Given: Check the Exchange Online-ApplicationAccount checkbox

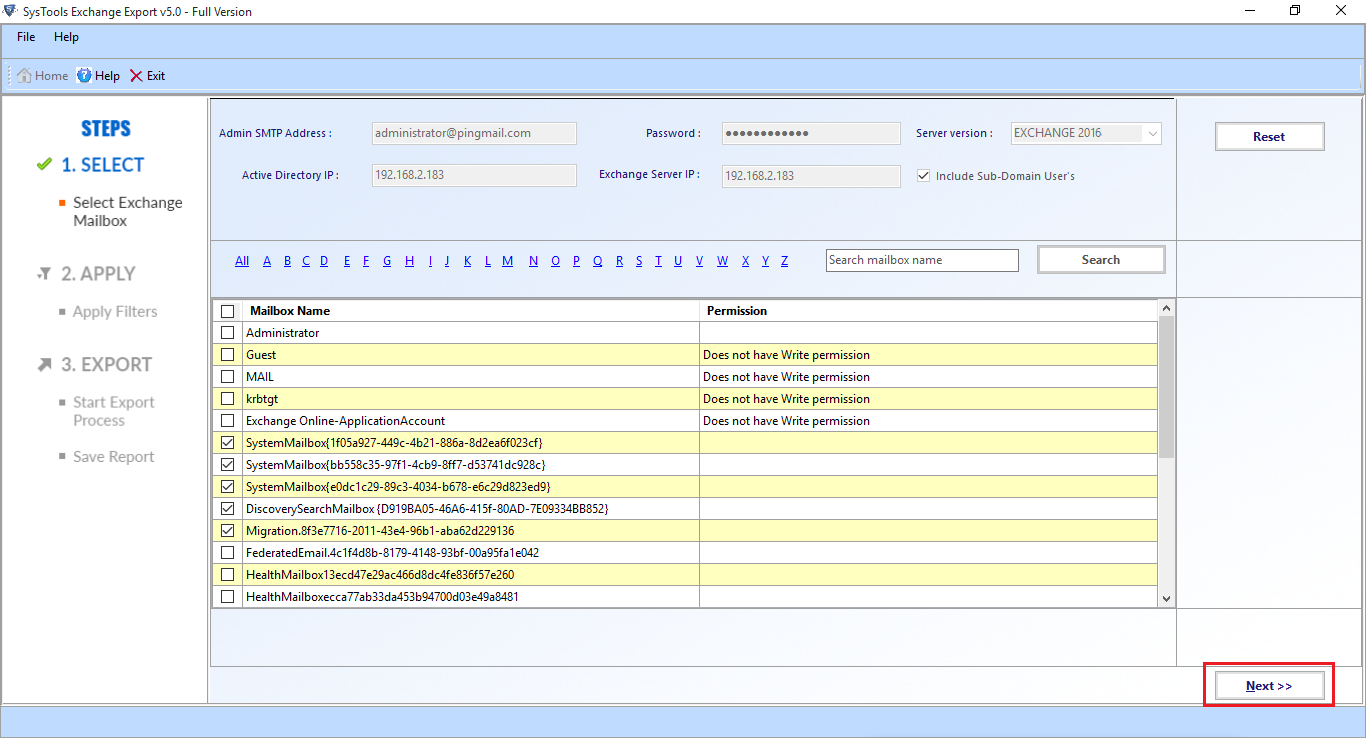Looking at the screenshot, I should click(x=227, y=421).
